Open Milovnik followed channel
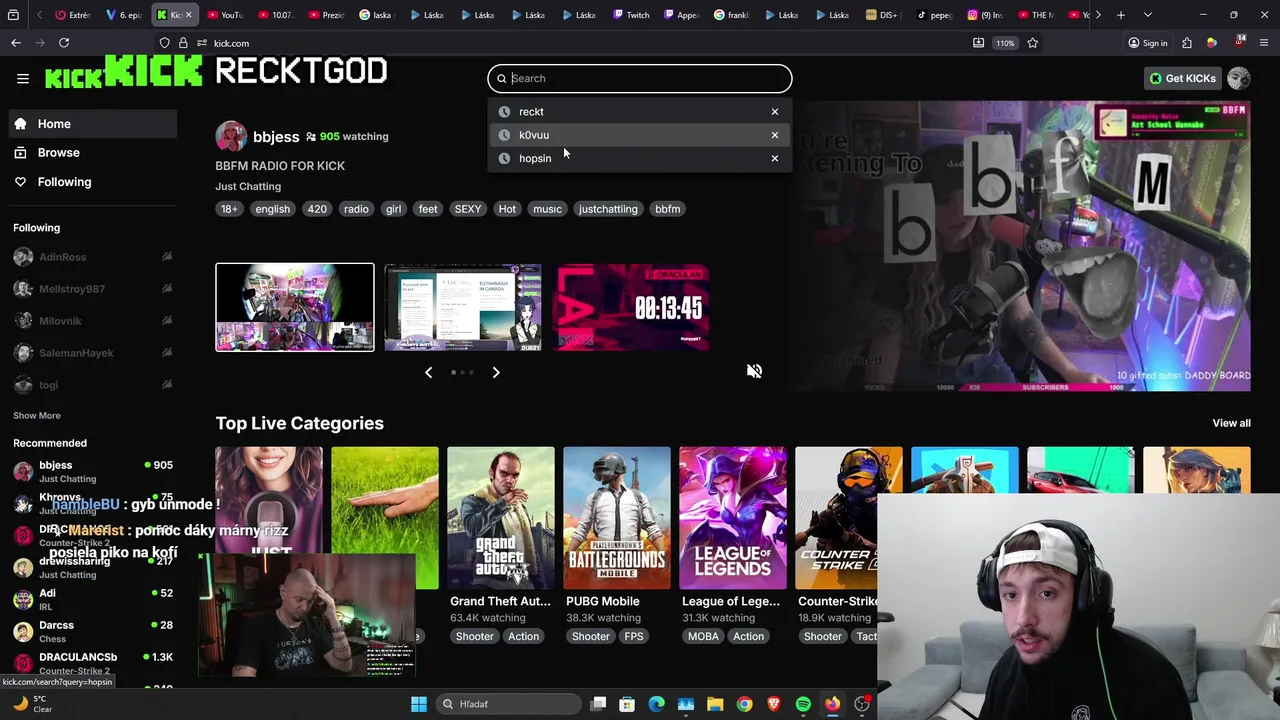Screen dimensions: 1280x720 click(93, 321)
